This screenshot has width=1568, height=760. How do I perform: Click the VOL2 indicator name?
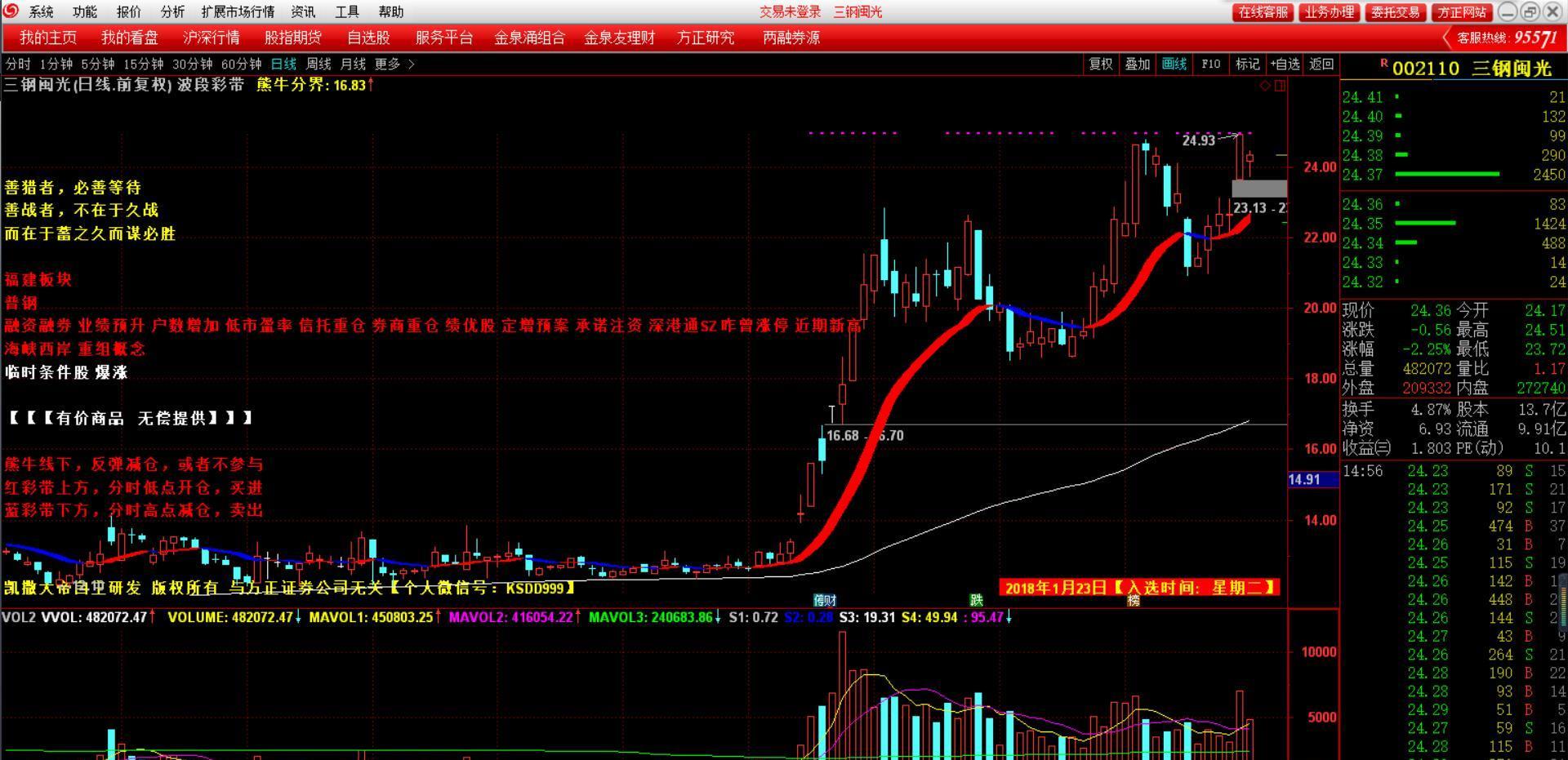click(18, 617)
